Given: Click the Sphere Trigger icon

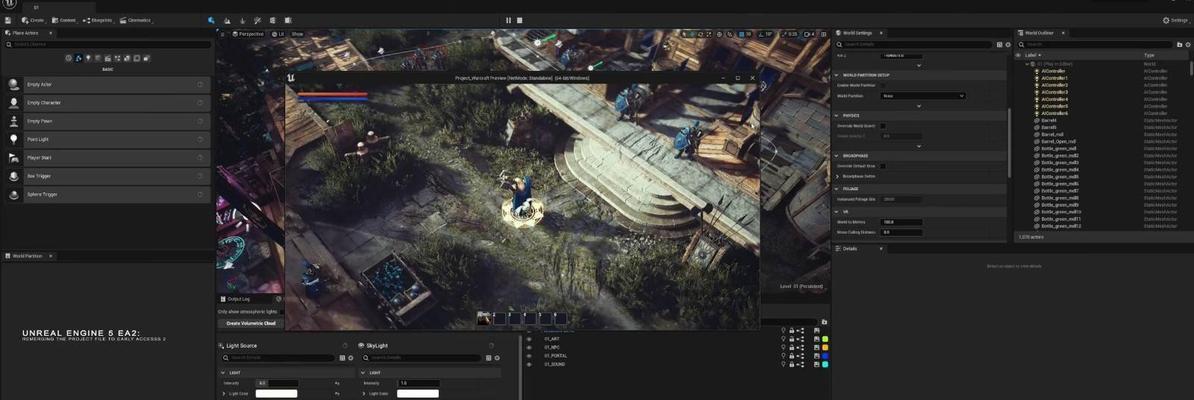Looking at the screenshot, I should click(14, 194).
